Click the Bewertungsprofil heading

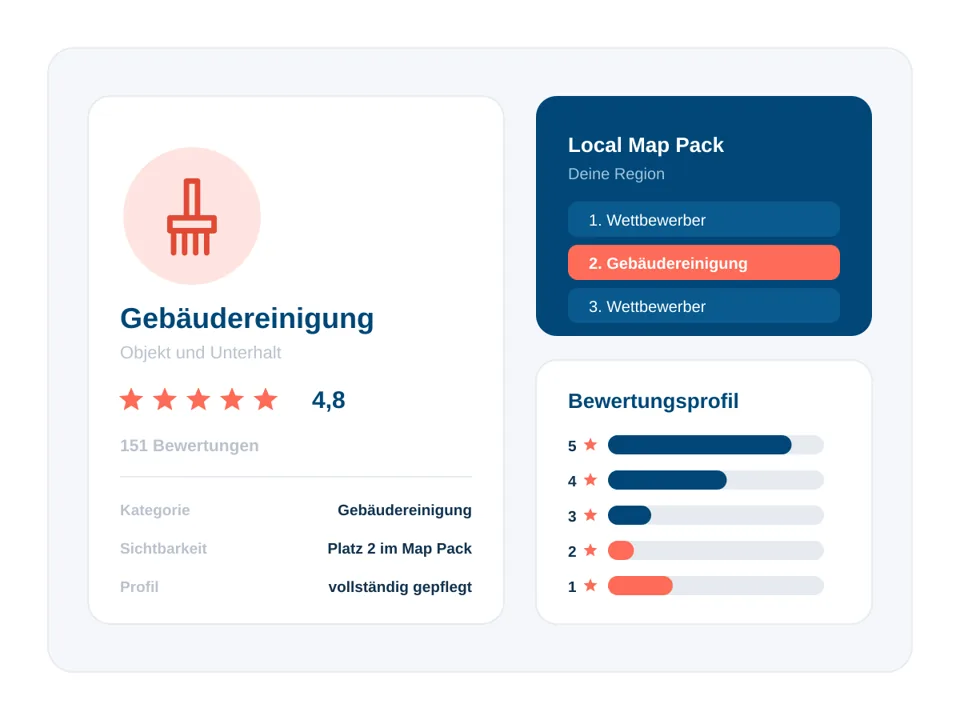tap(653, 402)
